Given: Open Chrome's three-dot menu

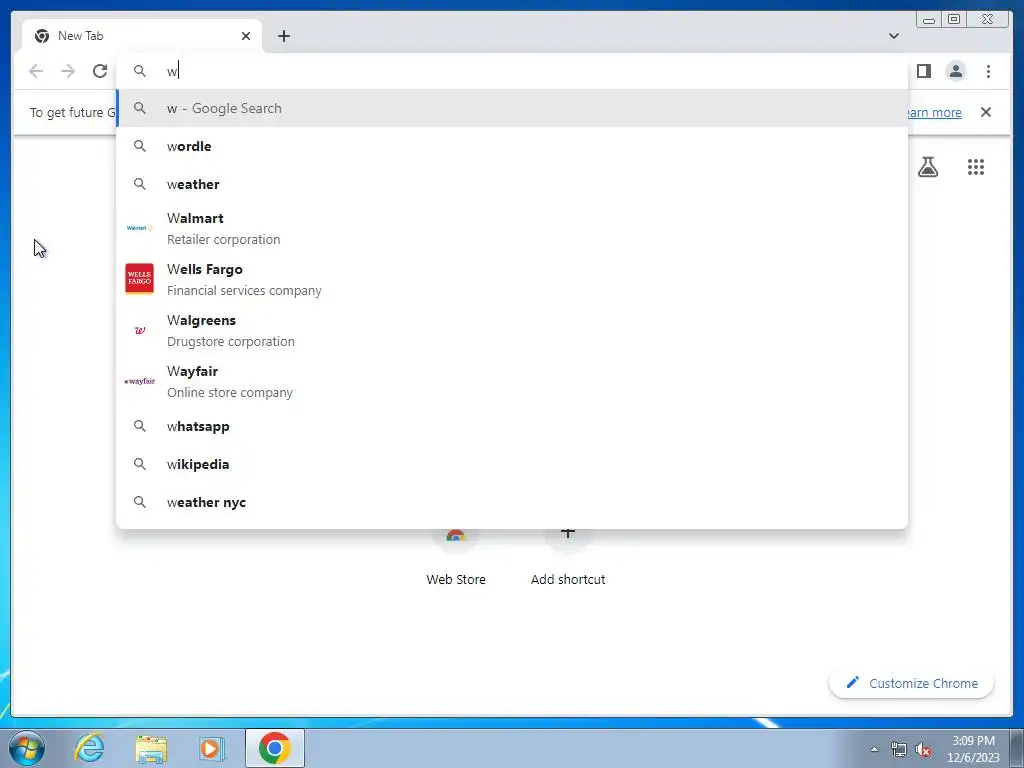Looking at the screenshot, I should (x=988, y=71).
